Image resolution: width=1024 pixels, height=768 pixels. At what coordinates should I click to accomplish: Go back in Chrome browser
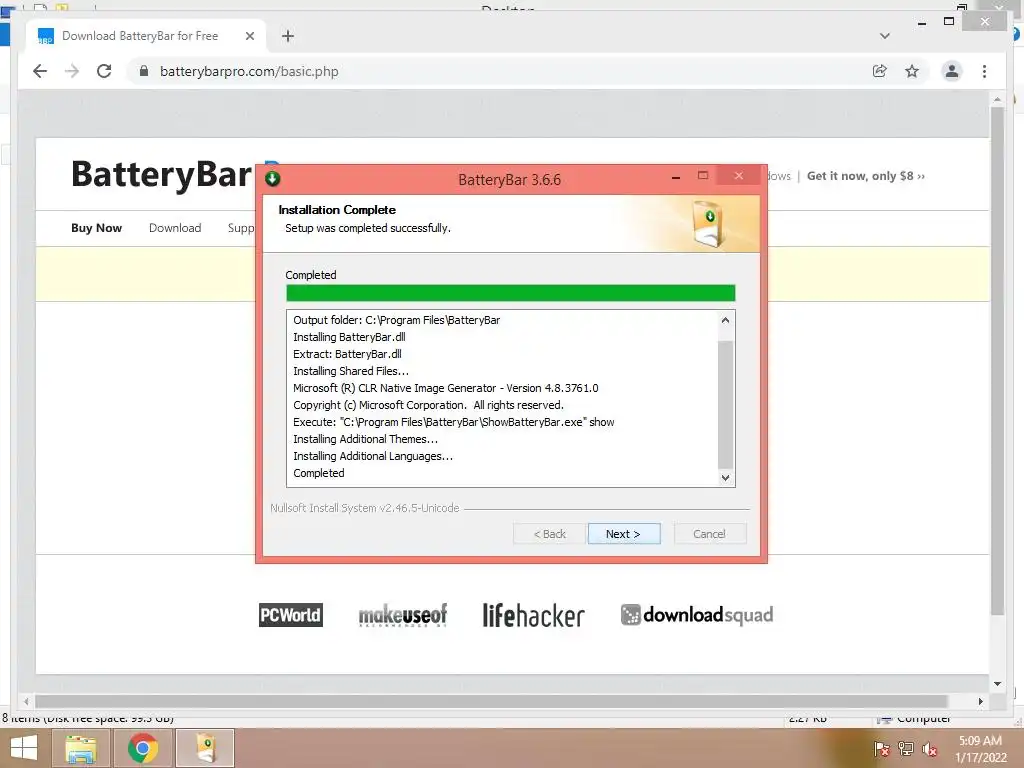[40, 71]
